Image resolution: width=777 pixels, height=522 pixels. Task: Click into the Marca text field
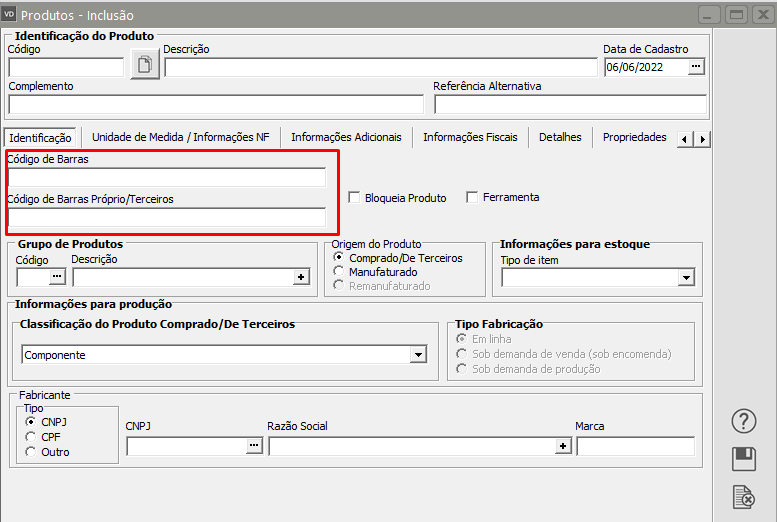coord(635,447)
